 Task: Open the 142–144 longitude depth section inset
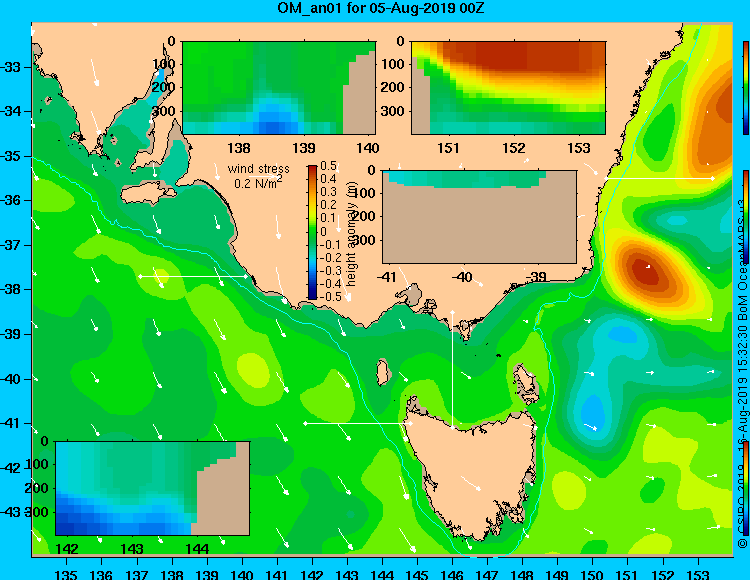click(153, 488)
